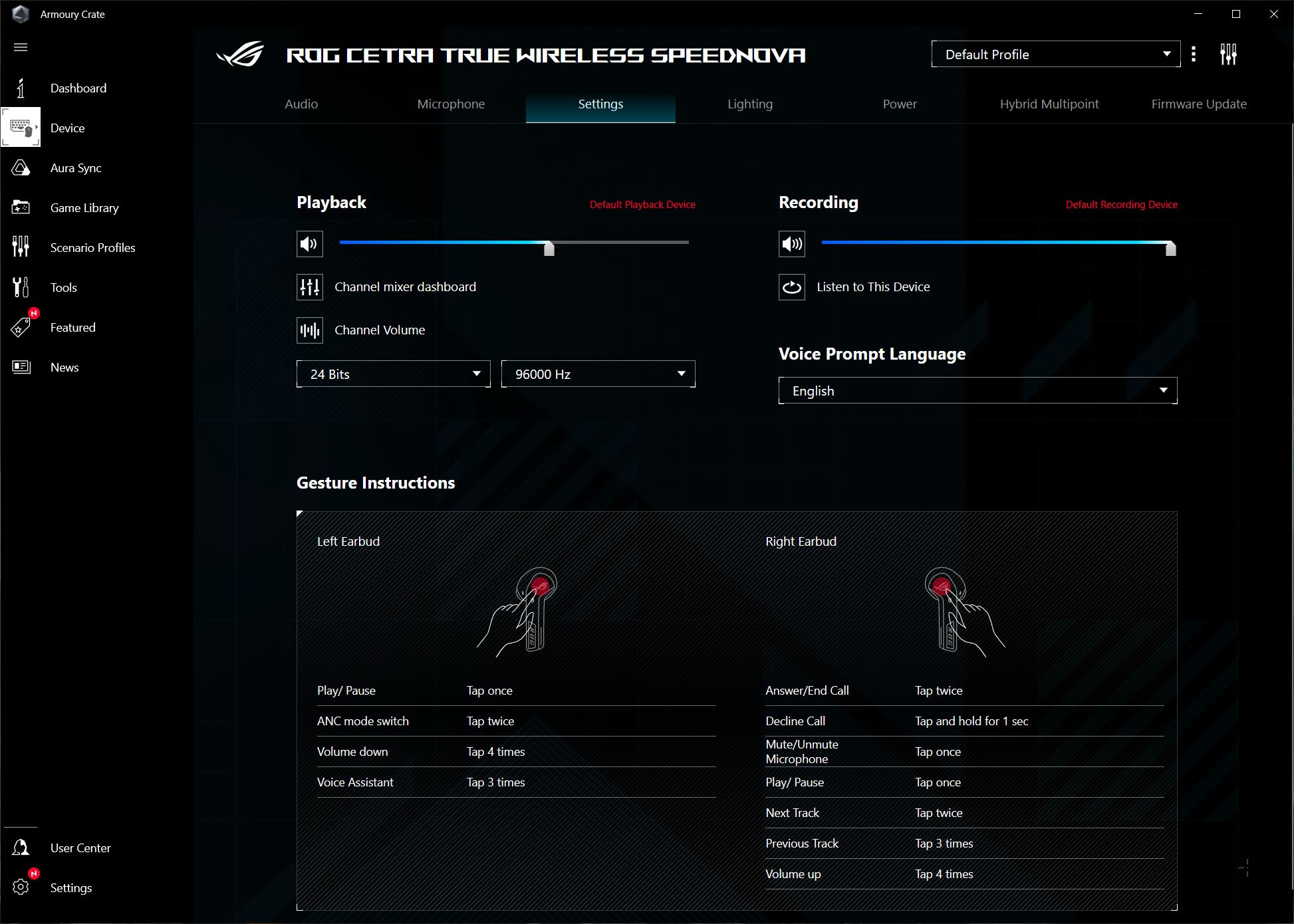
Task: Mute the Playback speaker icon
Action: point(310,244)
